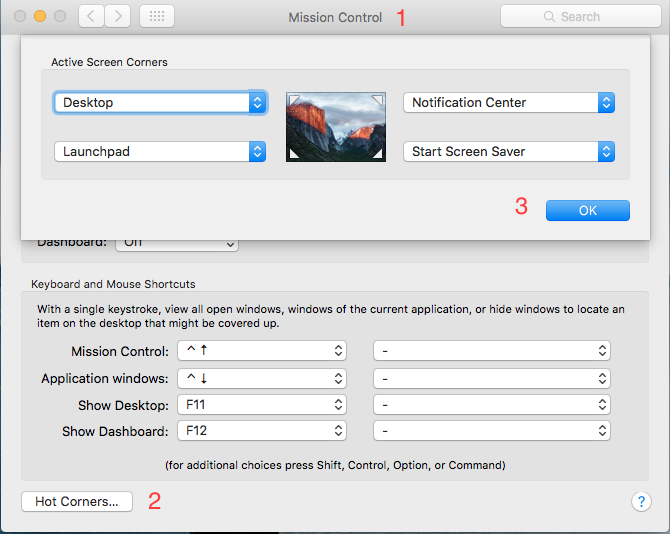The image size is (670, 534).
Task: Click the Application windows: label
Action: click(x=105, y=378)
